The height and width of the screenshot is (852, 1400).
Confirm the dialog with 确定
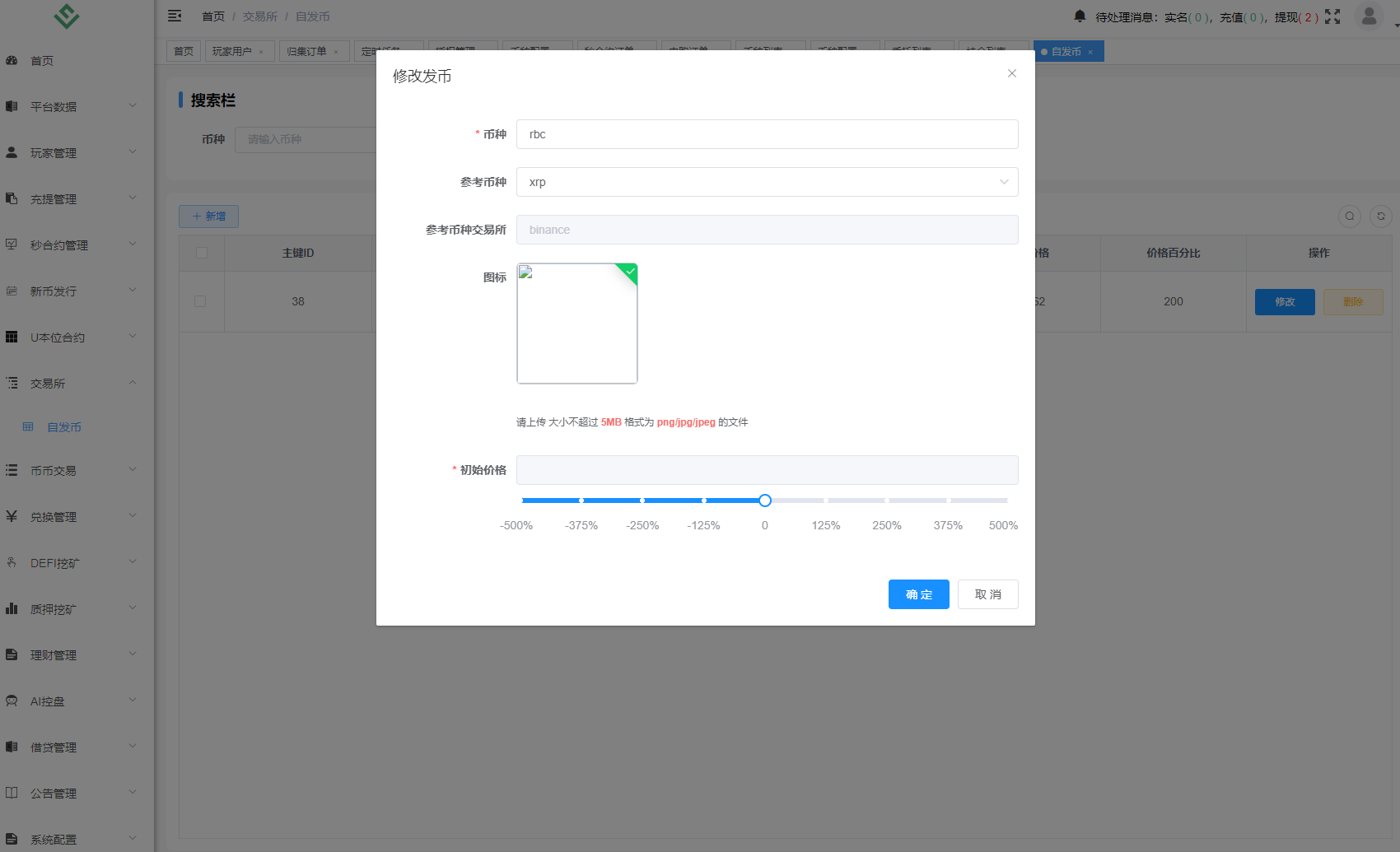[919, 594]
